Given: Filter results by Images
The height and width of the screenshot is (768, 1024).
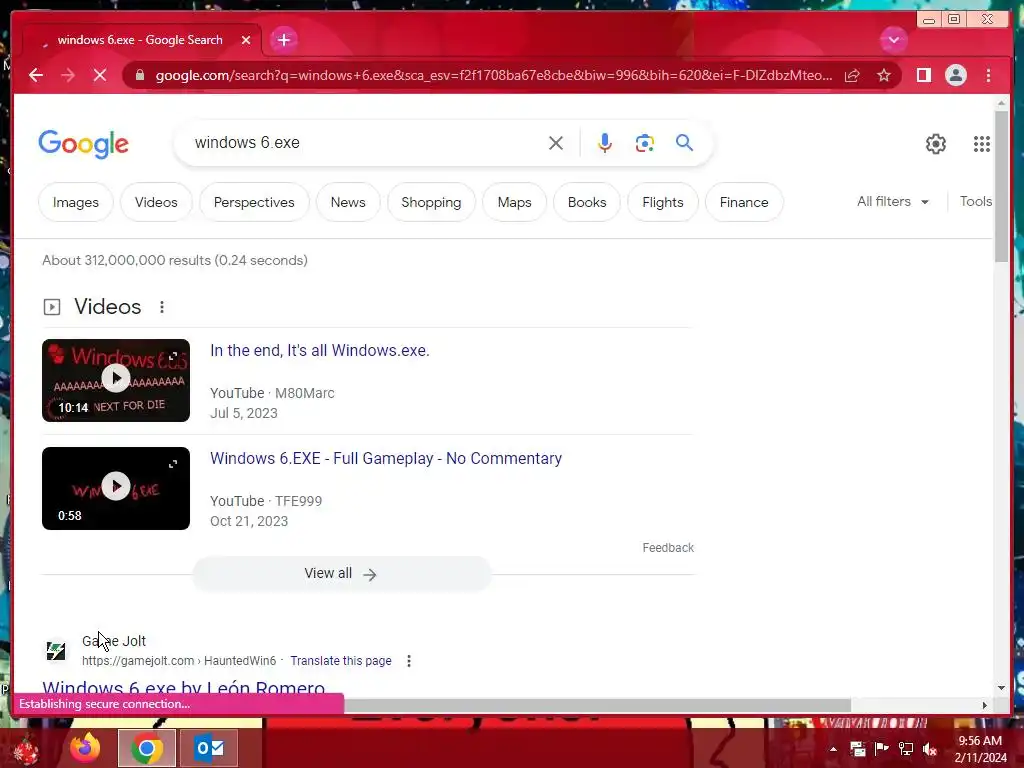Looking at the screenshot, I should [x=76, y=202].
